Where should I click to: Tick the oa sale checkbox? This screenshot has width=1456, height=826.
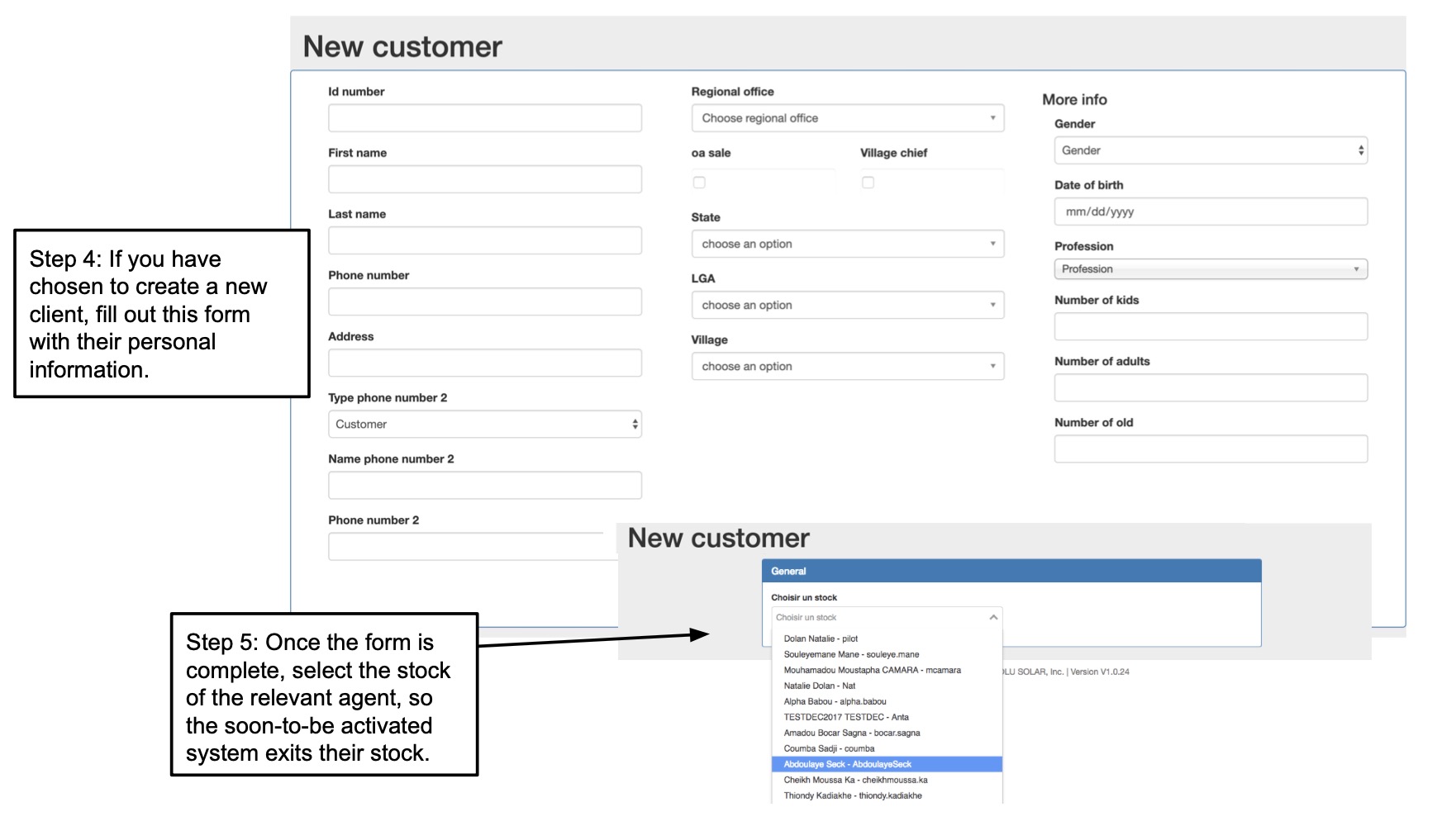(x=699, y=183)
